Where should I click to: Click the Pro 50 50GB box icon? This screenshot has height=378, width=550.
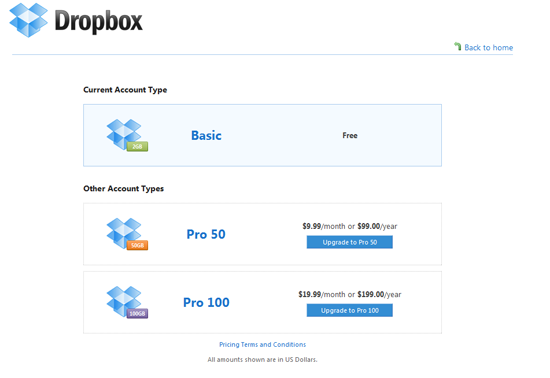(x=127, y=234)
